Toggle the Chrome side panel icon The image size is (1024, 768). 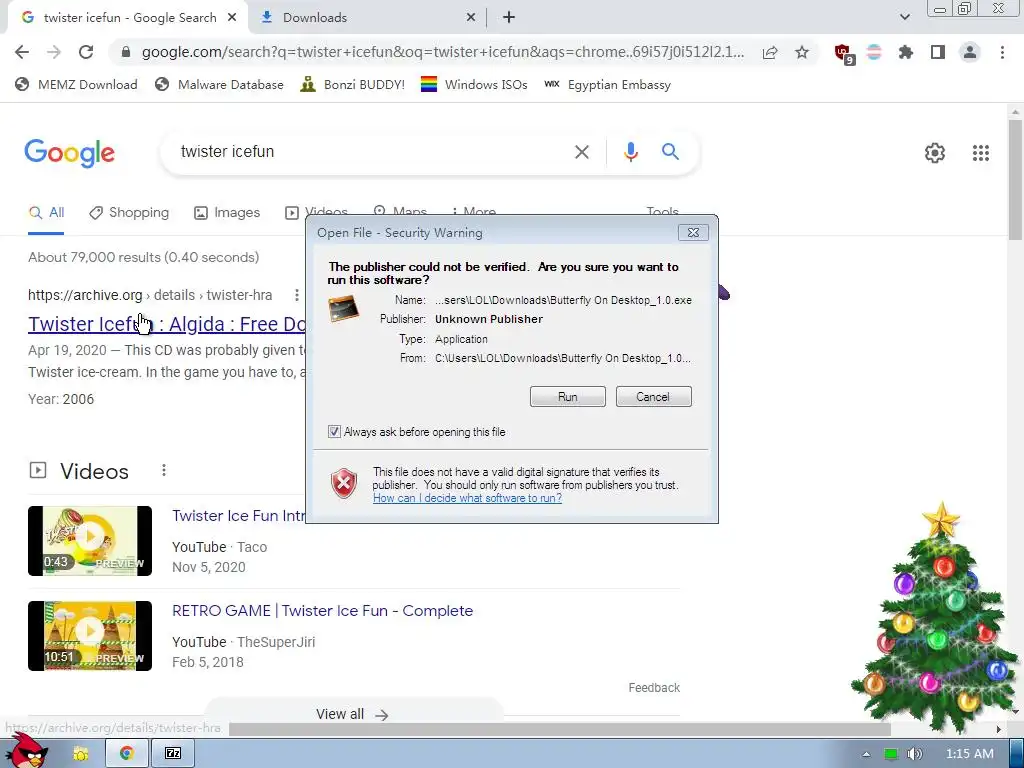(x=938, y=52)
